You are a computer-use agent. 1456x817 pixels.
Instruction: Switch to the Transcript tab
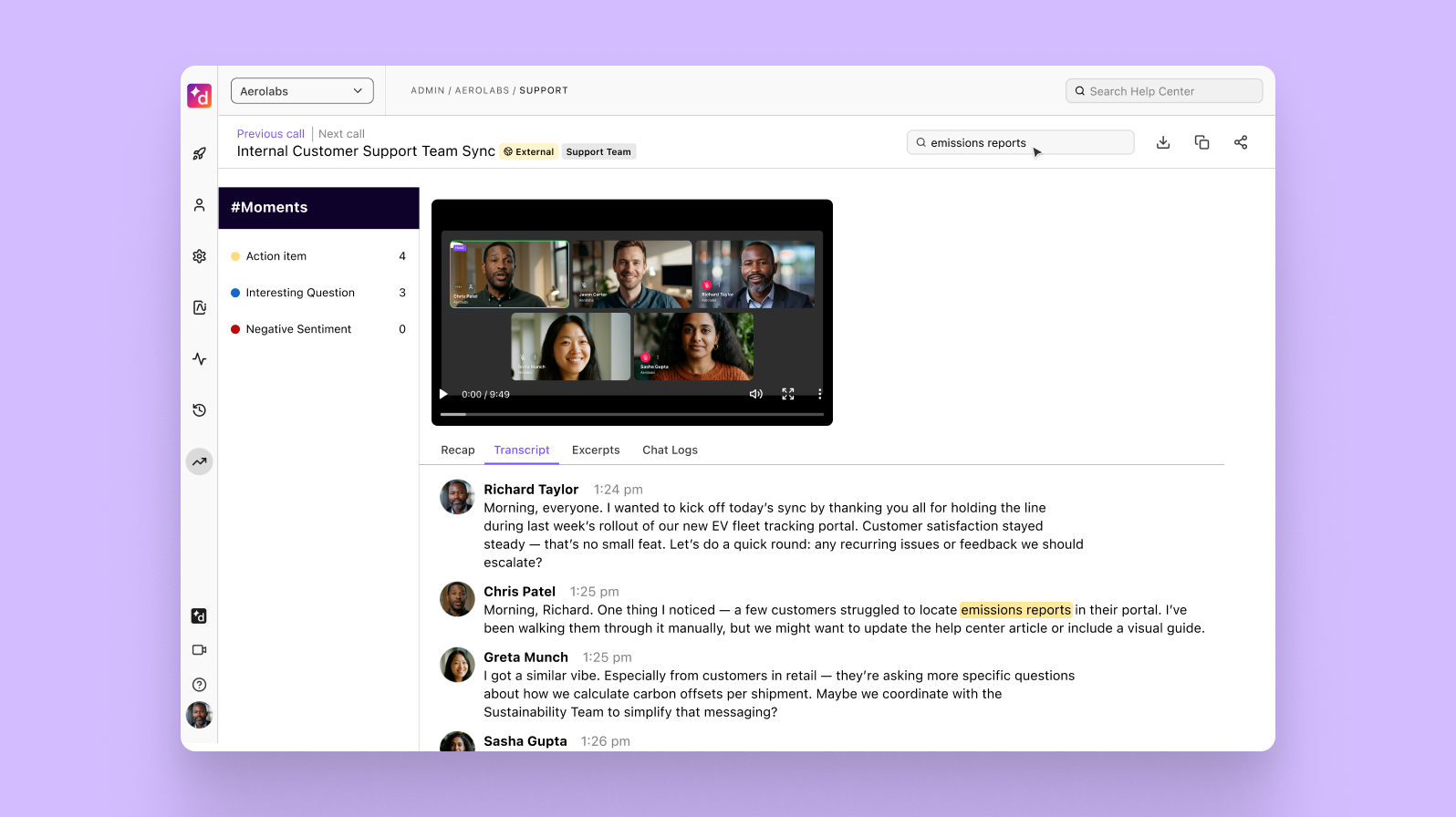(522, 450)
